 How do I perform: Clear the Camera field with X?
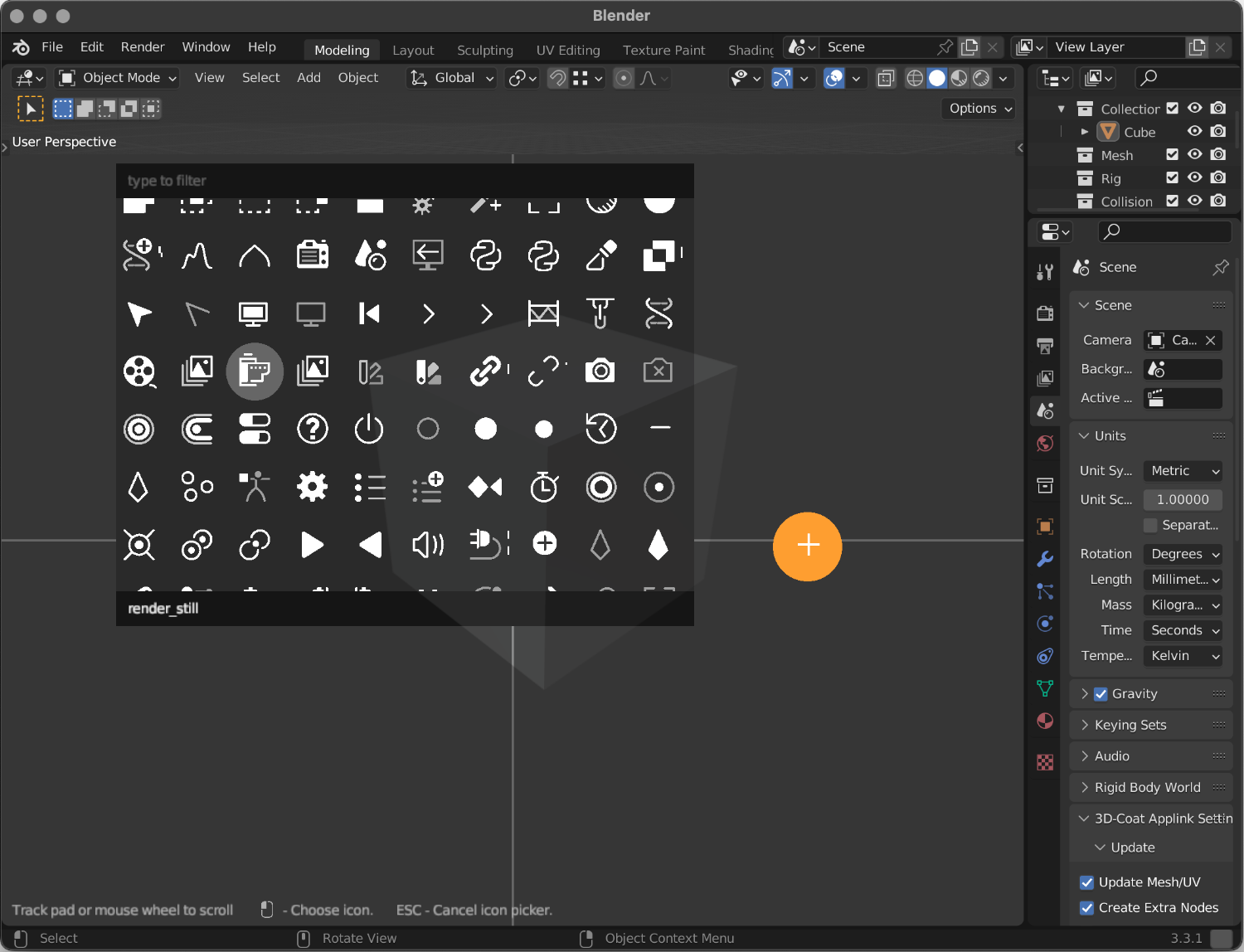[1211, 340]
